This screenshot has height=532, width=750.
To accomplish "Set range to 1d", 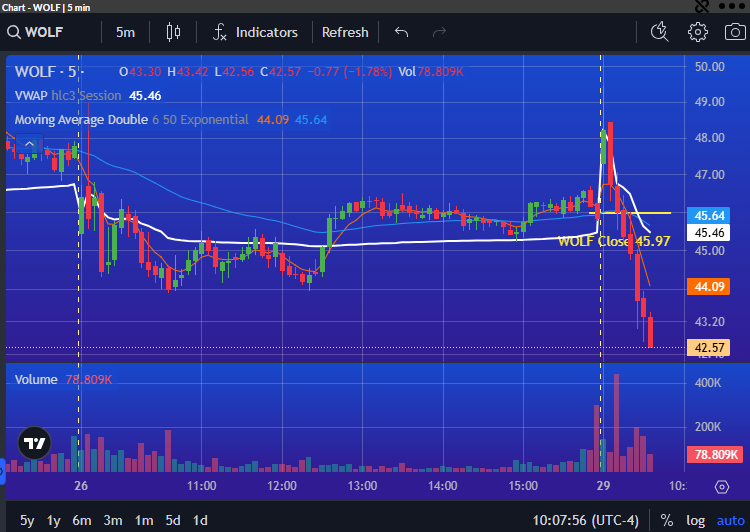I will click(x=200, y=520).
